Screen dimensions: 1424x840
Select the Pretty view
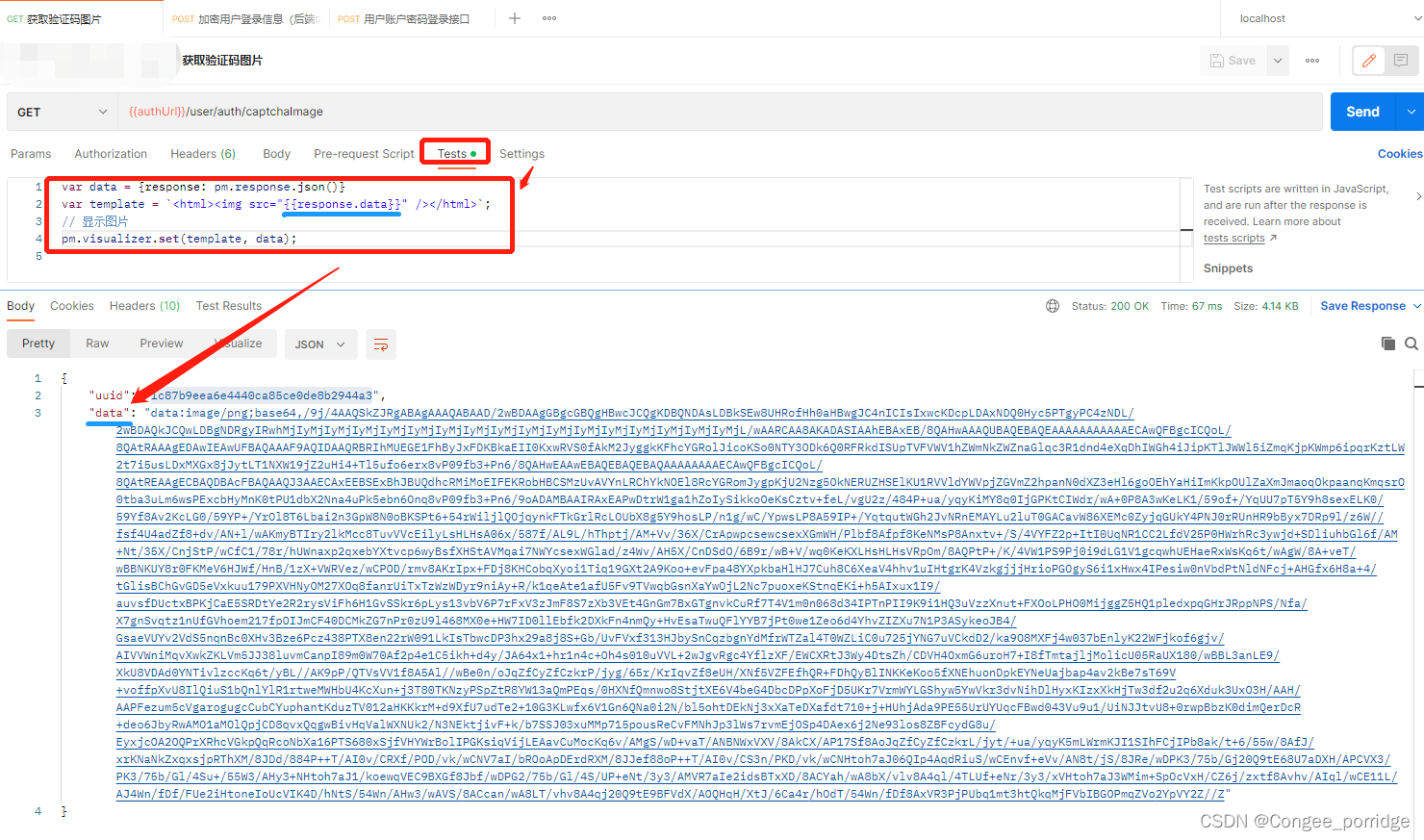(x=38, y=344)
